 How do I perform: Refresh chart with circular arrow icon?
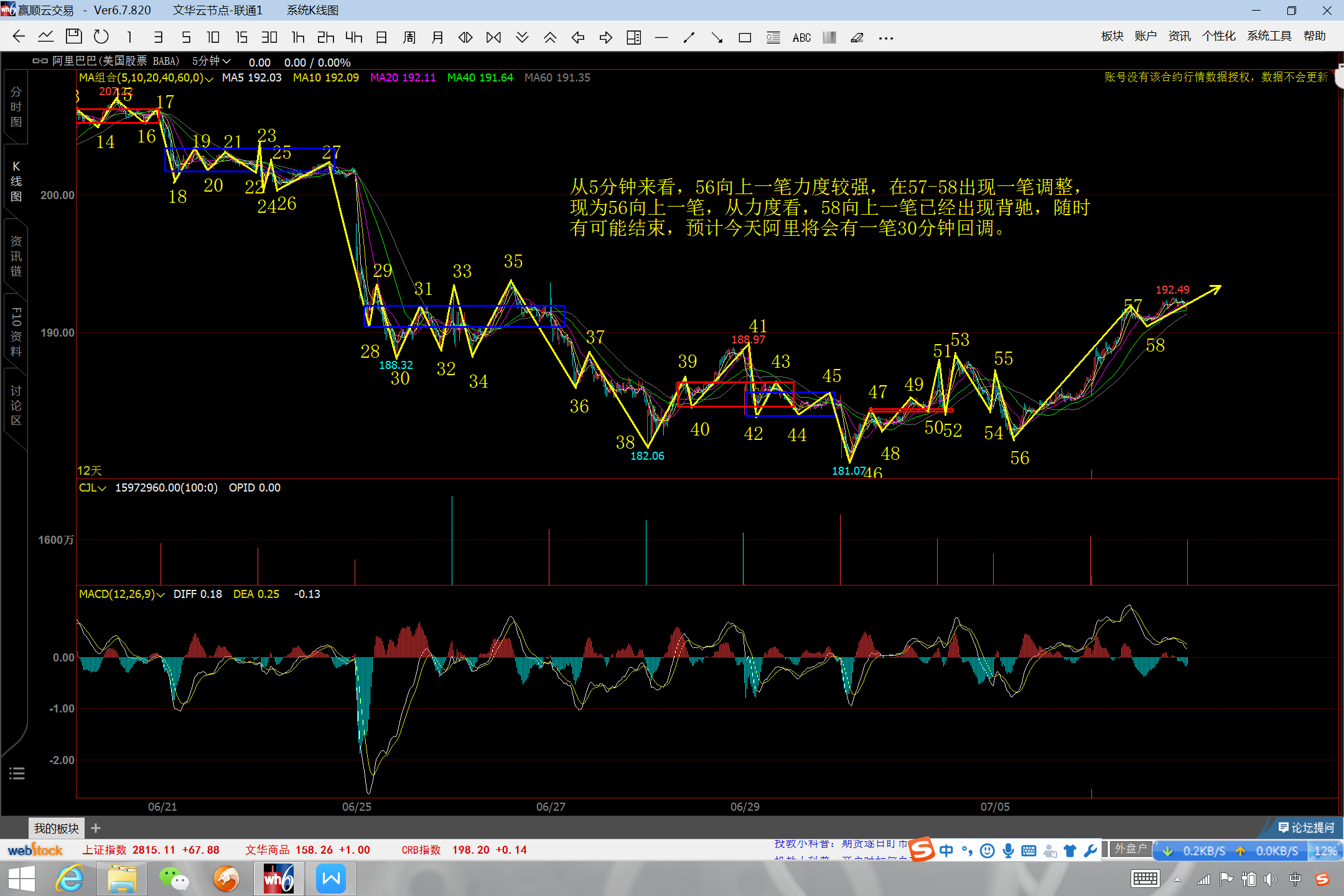(101, 37)
